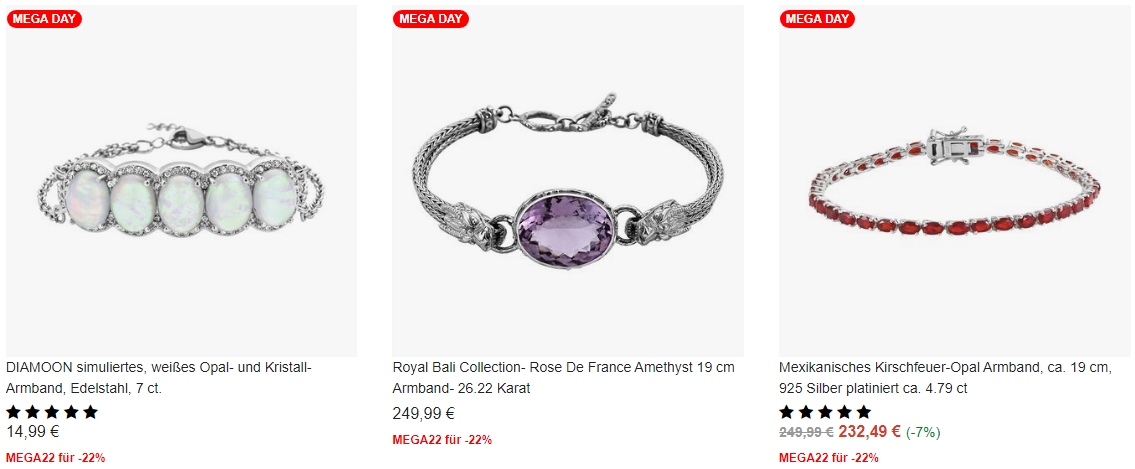Click the 14,99 € price
Viewport: 1135px width, 469px height.
[x=33, y=432]
